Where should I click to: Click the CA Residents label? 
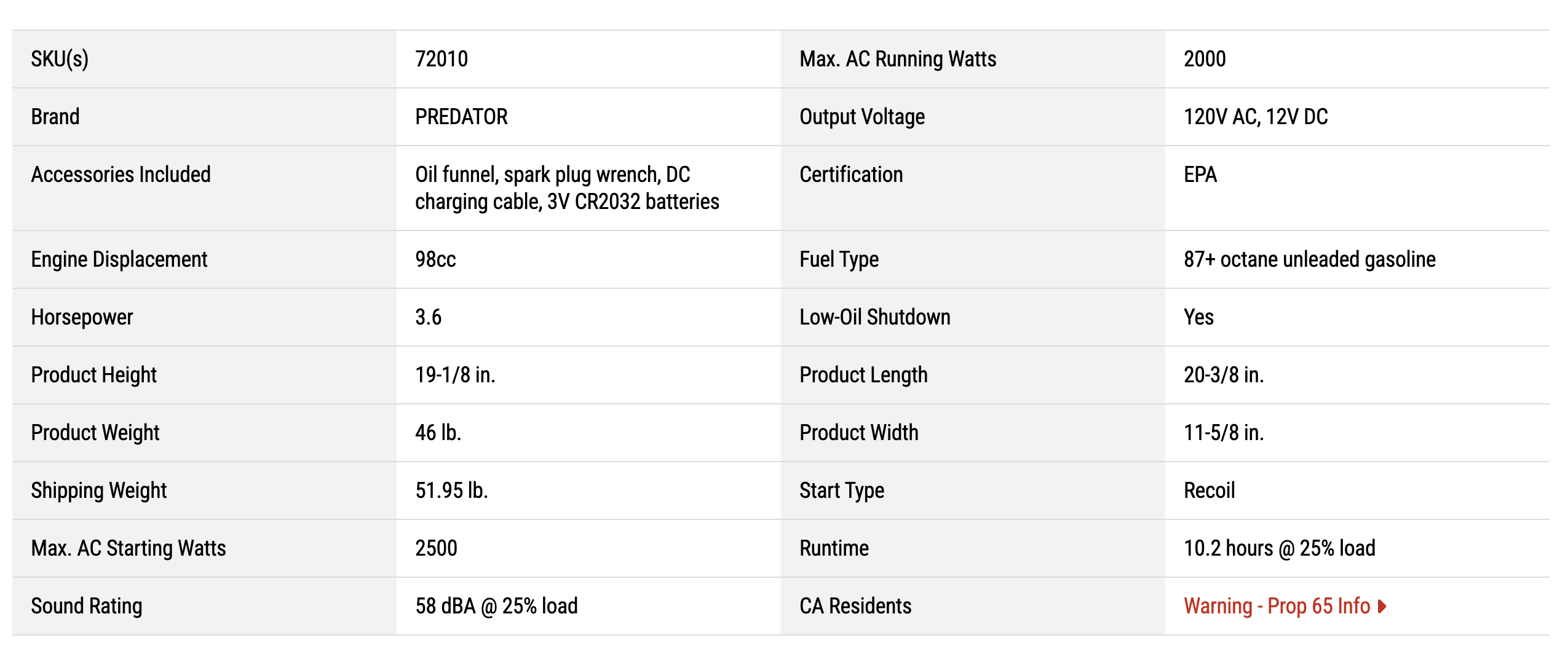[855, 606]
